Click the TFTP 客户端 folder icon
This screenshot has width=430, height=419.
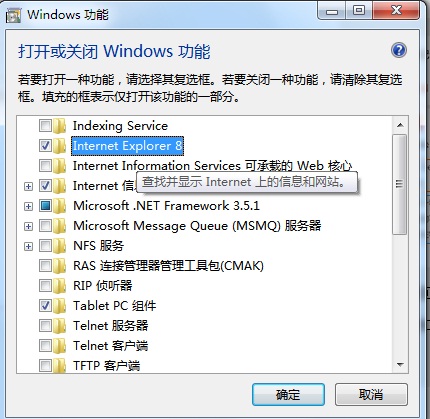[60, 366]
